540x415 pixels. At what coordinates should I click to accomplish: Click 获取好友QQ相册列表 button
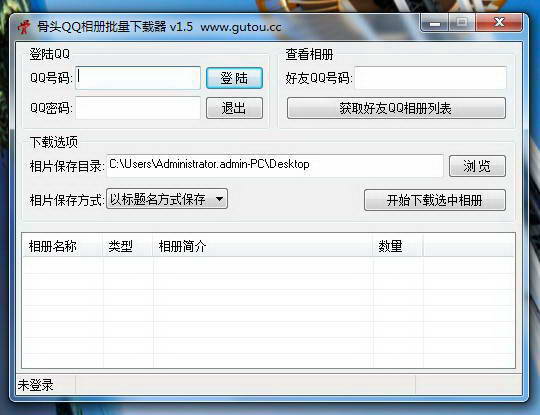pyautogui.click(x=396, y=108)
